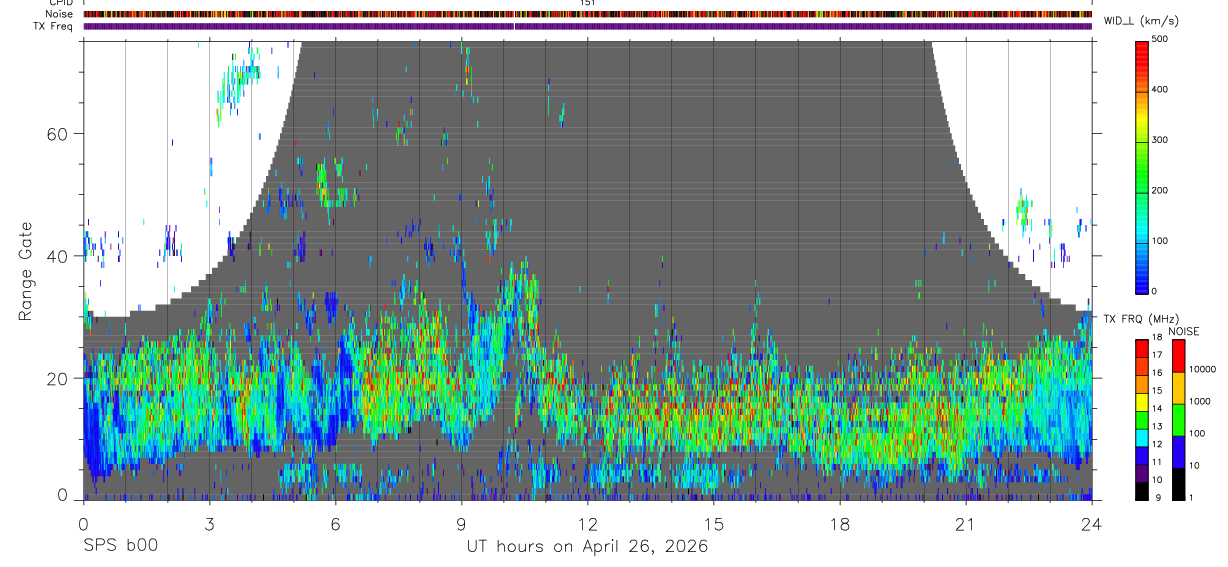The image size is (1228, 567).
Task: Click the purple TX Freq strip above the plot
Action: 588,26
